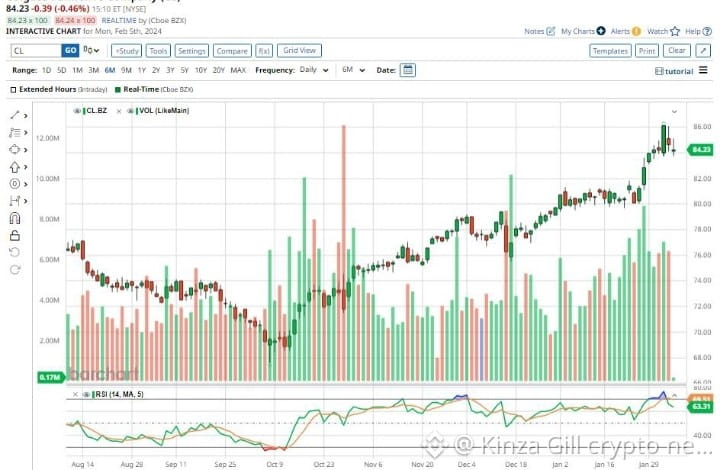Open the Date calendar picker icon
720x470 pixels.
pos(408,70)
